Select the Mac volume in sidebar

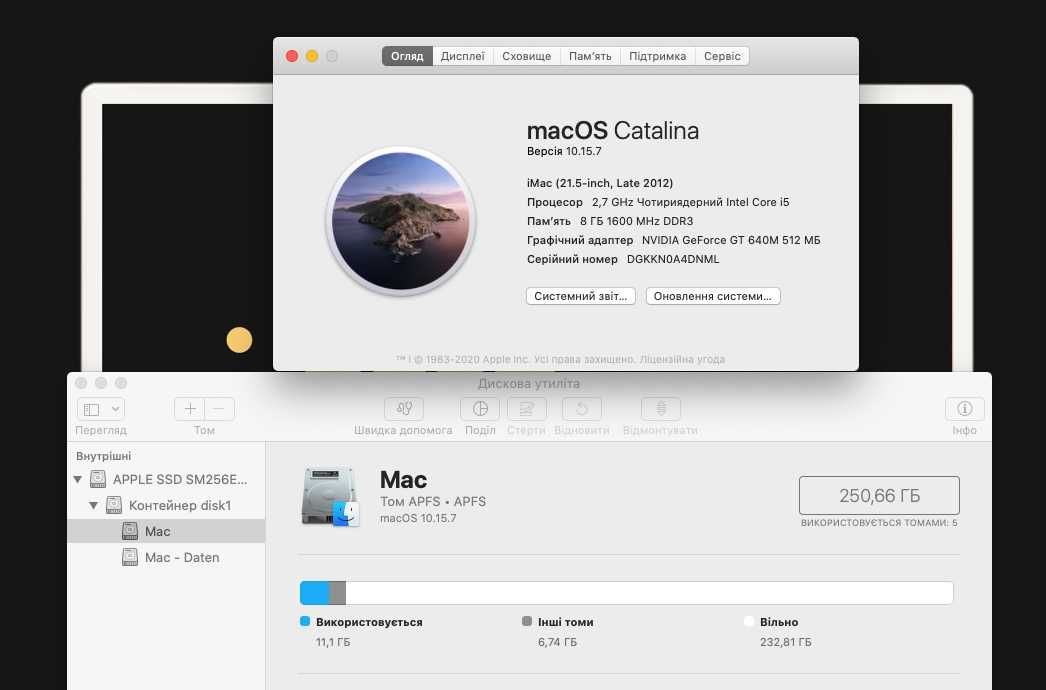tap(166, 531)
